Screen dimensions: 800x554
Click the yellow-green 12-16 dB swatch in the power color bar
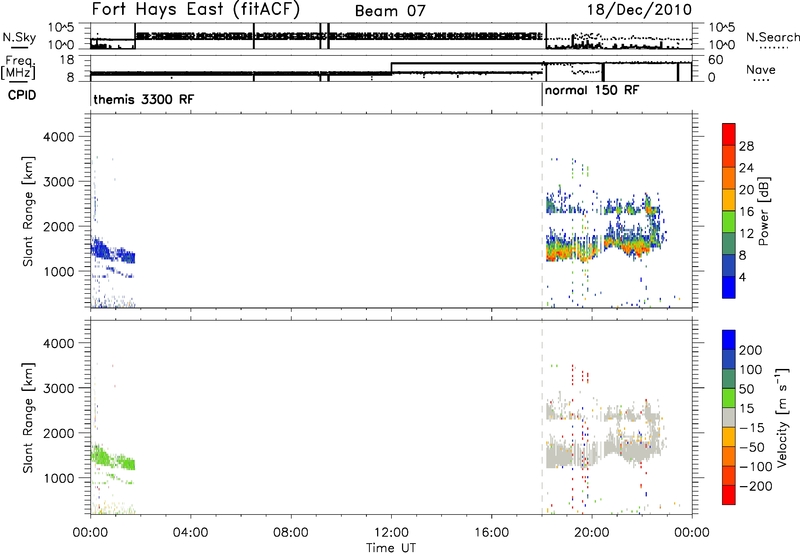(x=729, y=222)
